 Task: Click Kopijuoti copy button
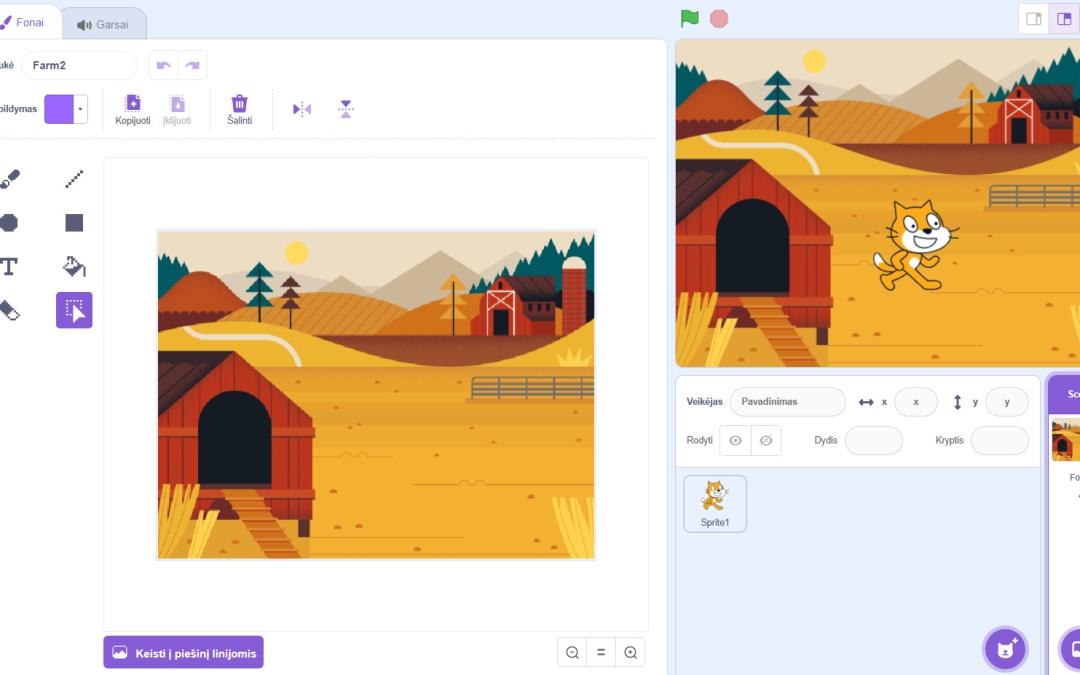point(132,110)
